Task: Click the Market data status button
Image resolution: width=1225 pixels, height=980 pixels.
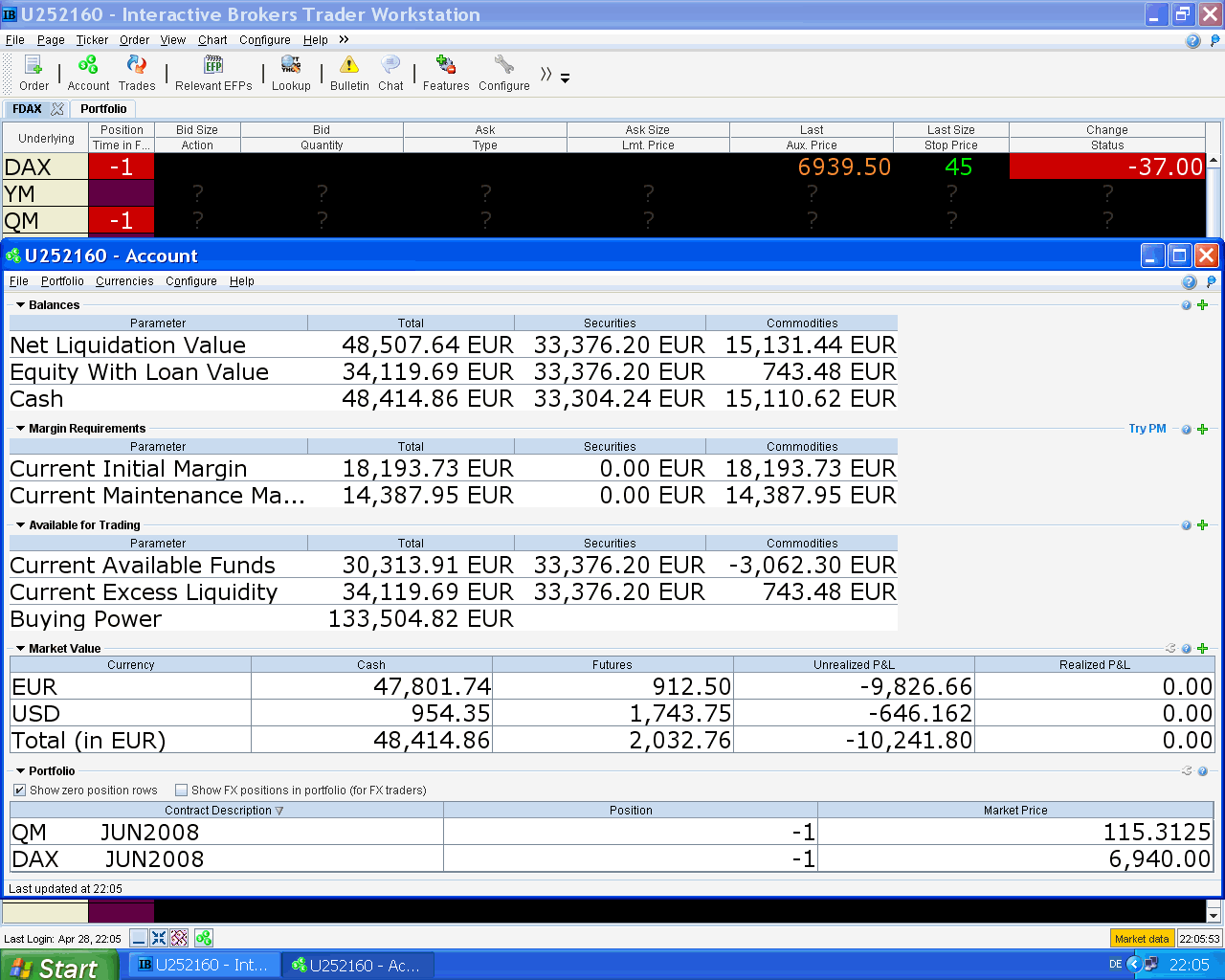Action: 1142,939
